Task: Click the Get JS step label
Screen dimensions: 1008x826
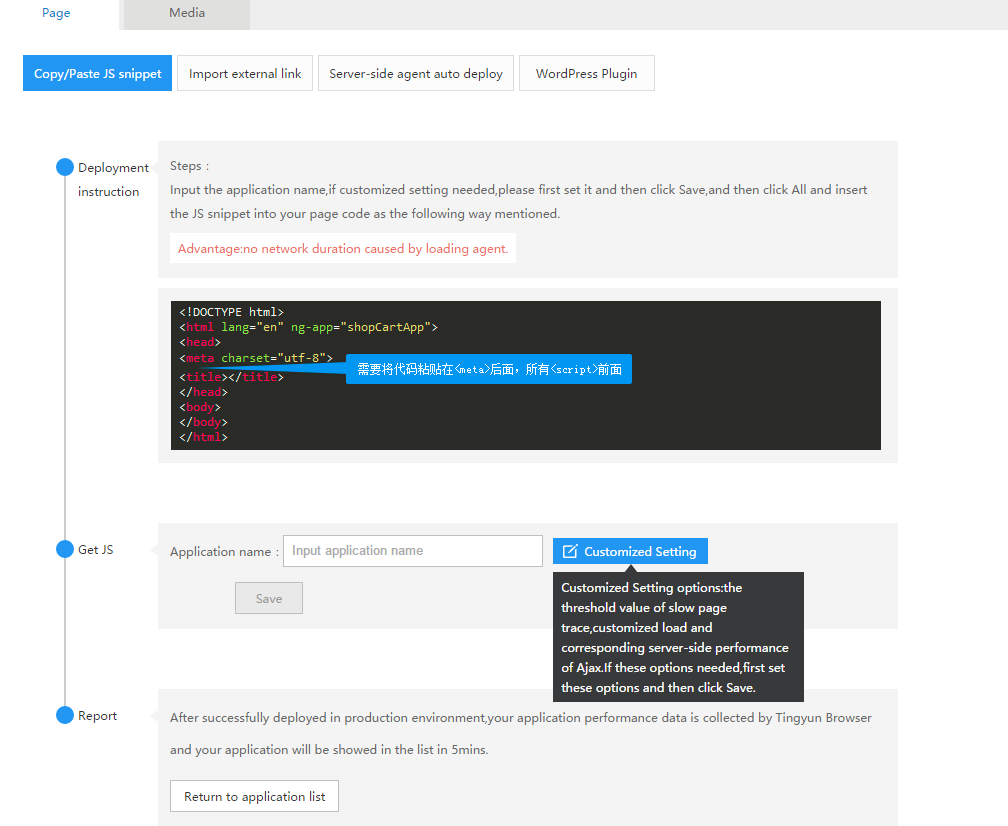Action: pos(96,549)
